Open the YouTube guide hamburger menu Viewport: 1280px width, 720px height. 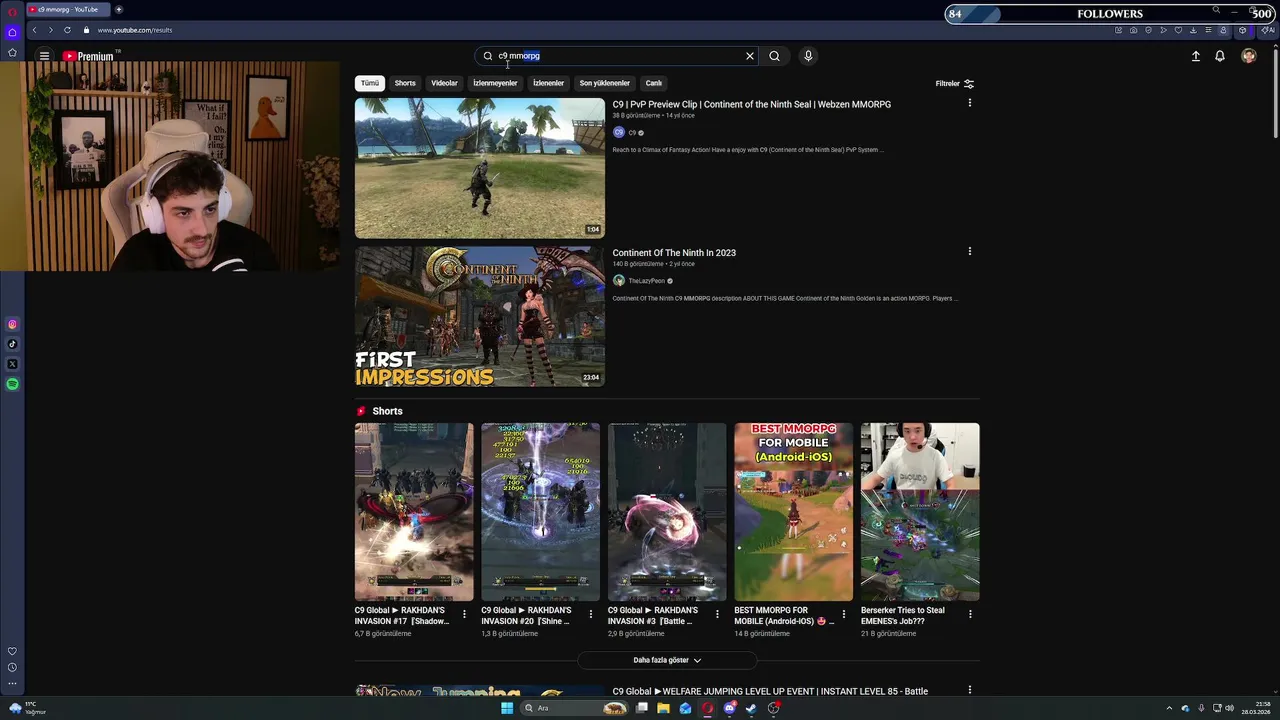coord(44,56)
